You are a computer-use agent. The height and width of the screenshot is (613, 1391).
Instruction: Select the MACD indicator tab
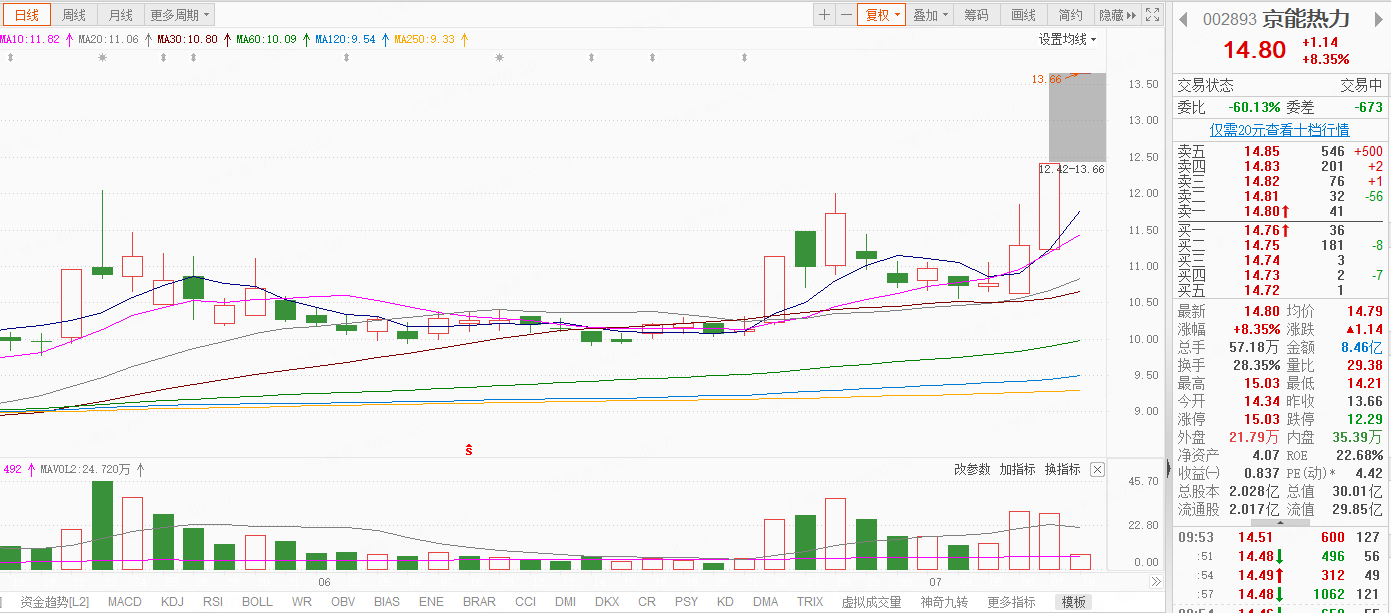(x=125, y=602)
